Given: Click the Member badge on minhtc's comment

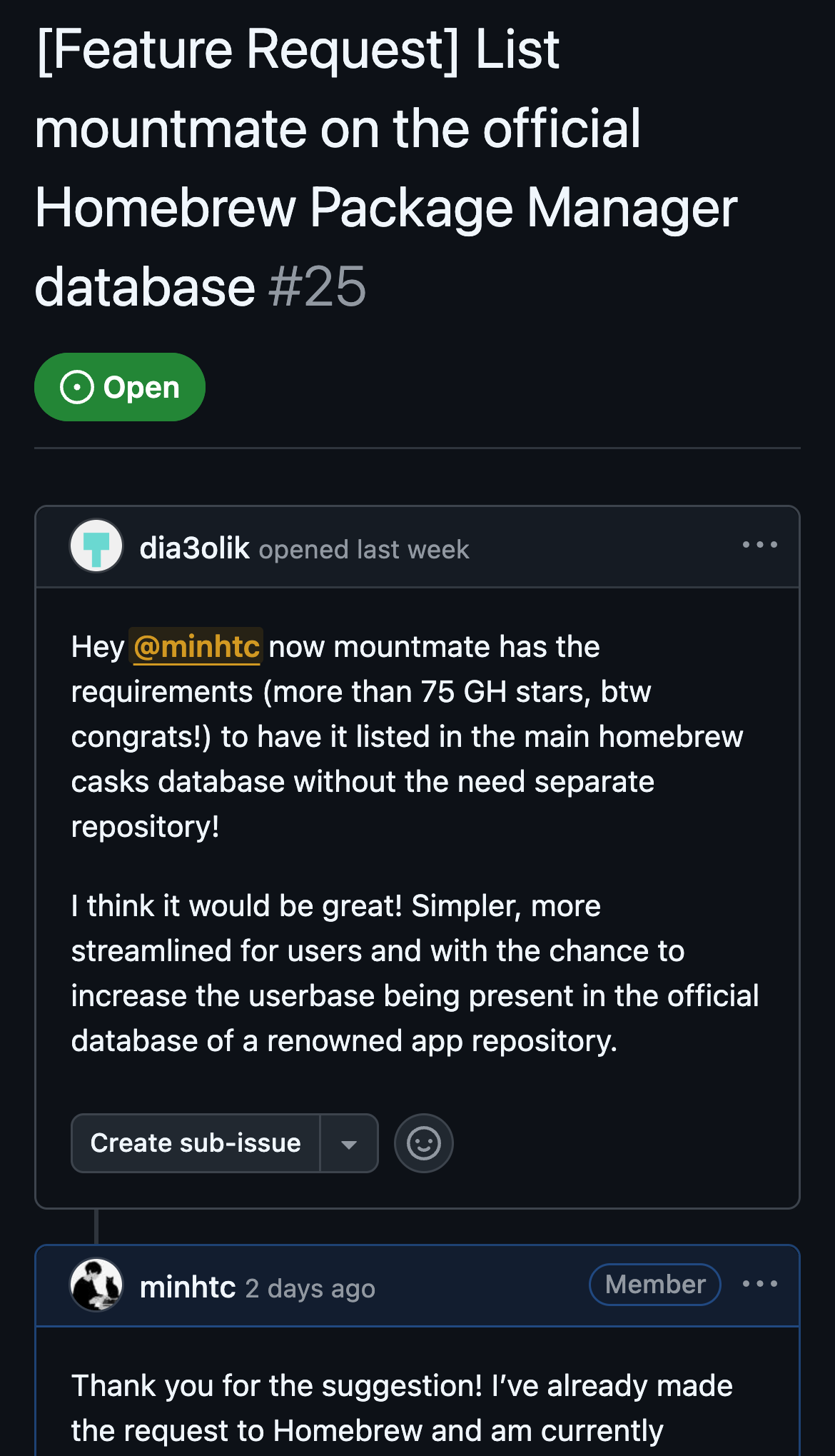Looking at the screenshot, I should coord(654,1285).
